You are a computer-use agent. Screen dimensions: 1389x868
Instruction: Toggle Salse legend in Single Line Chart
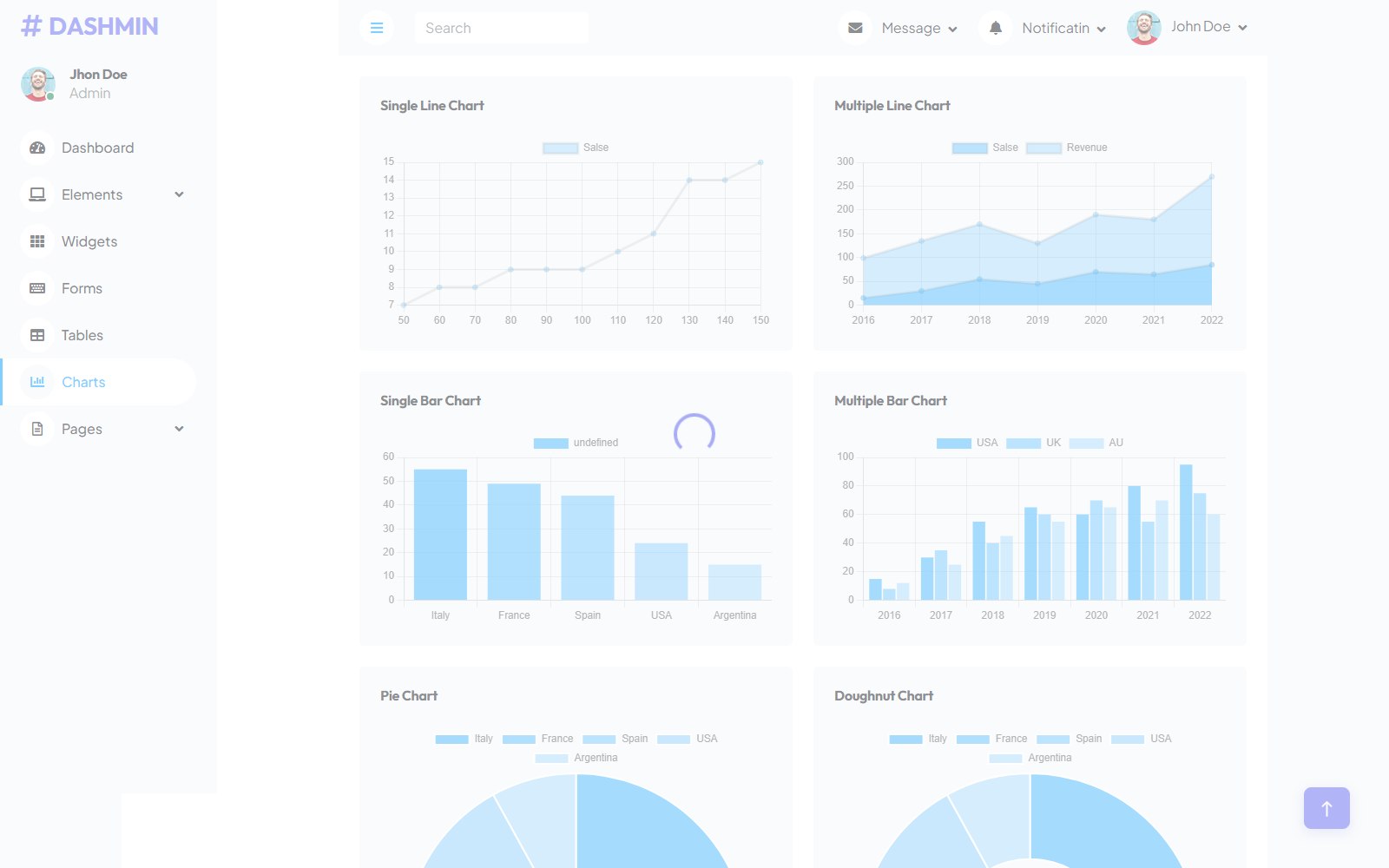click(x=576, y=148)
